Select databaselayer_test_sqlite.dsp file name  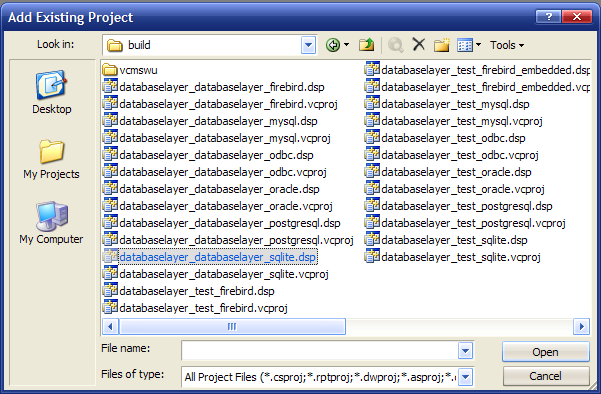455,240
